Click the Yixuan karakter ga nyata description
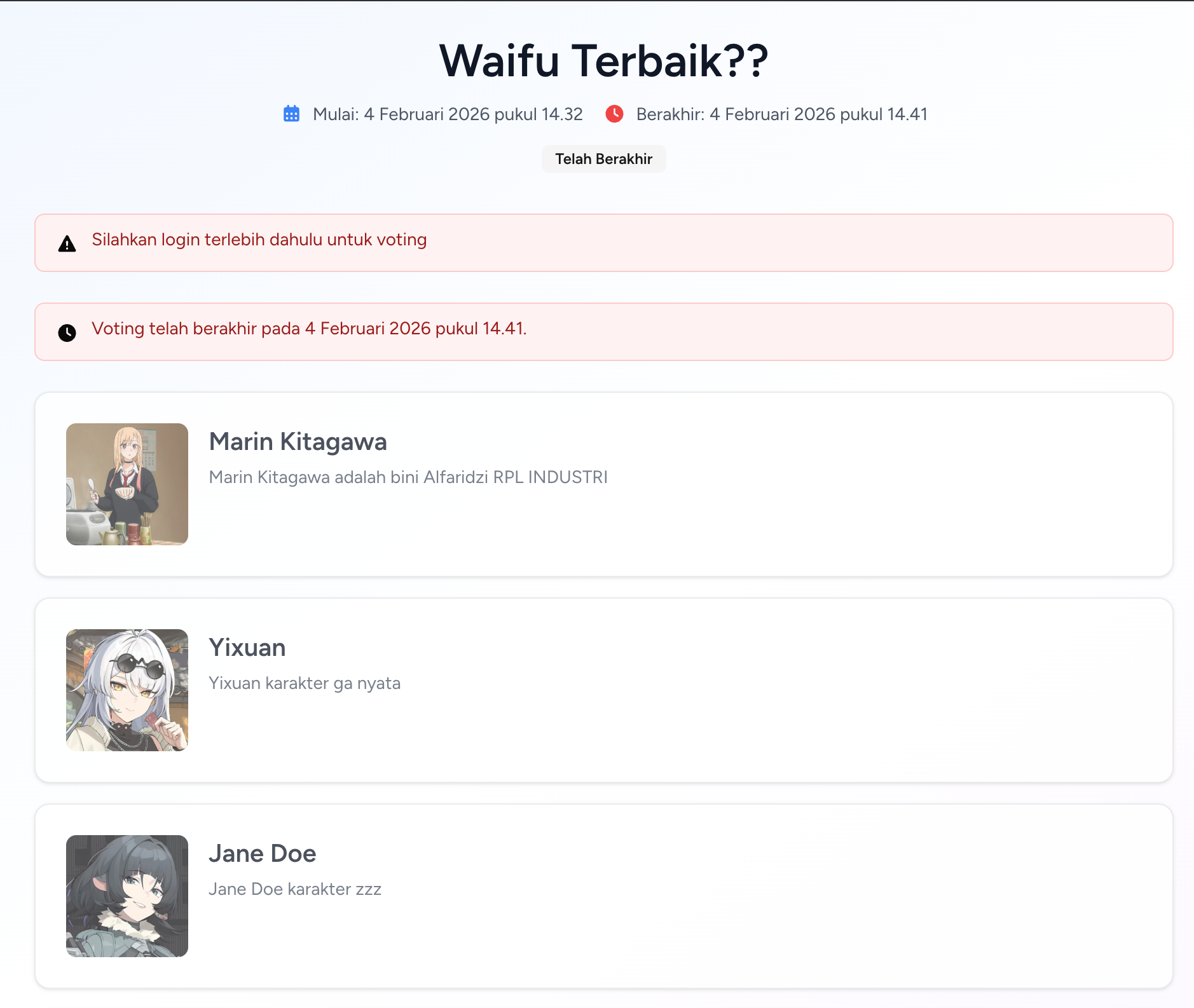 click(305, 683)
